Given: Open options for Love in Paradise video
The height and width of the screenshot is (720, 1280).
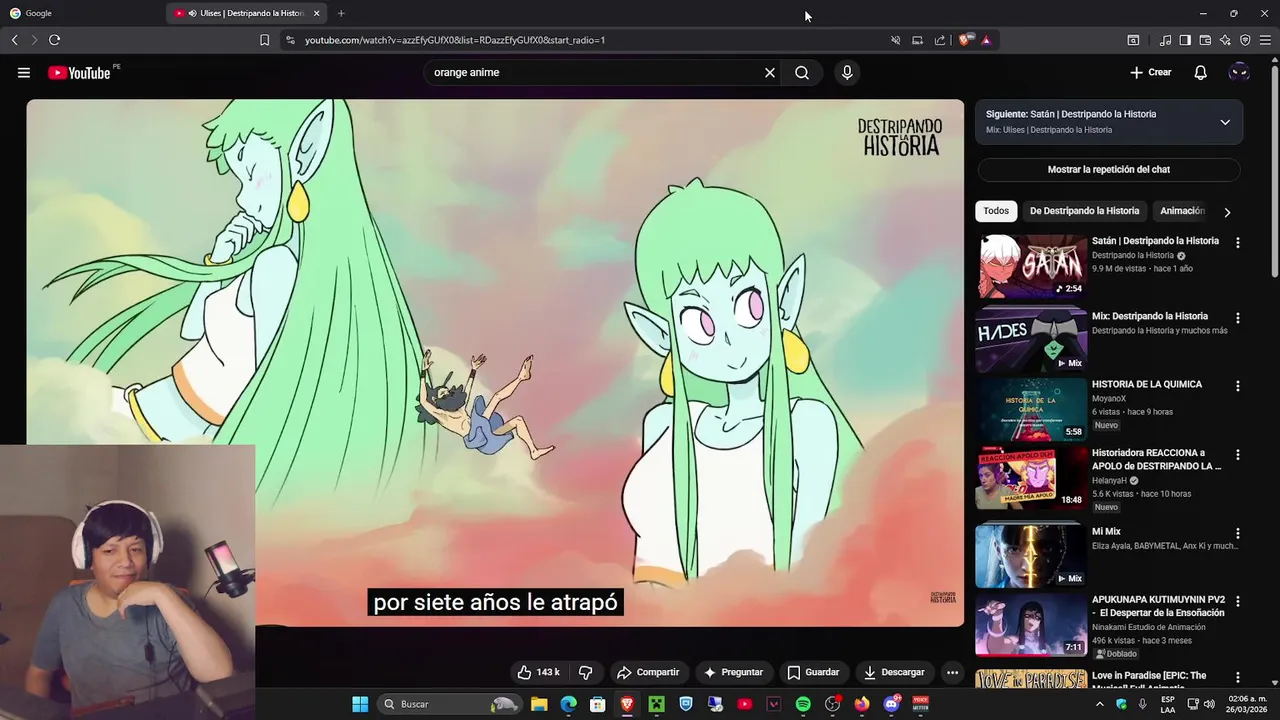Looking at the screenshot, I should point(1238,677).
